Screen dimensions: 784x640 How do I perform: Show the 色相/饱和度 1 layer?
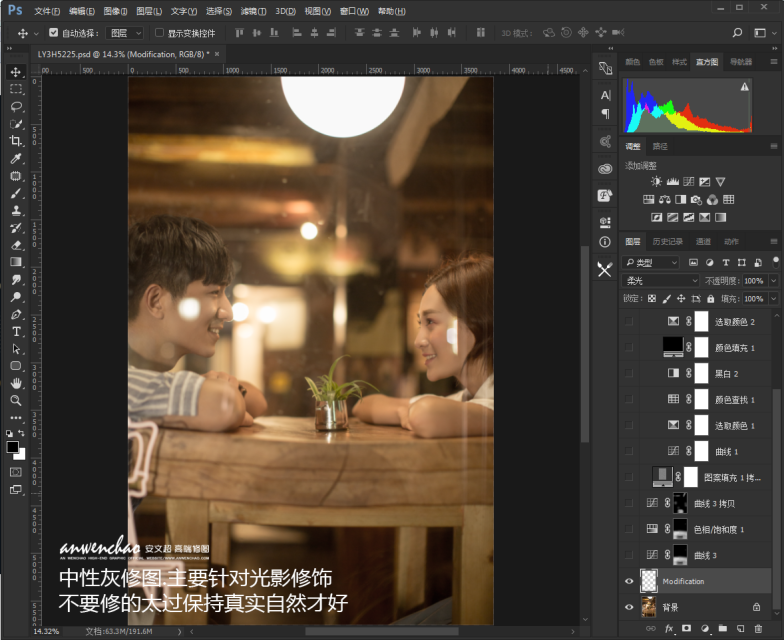pyautogui.click(x=629, y=529)
